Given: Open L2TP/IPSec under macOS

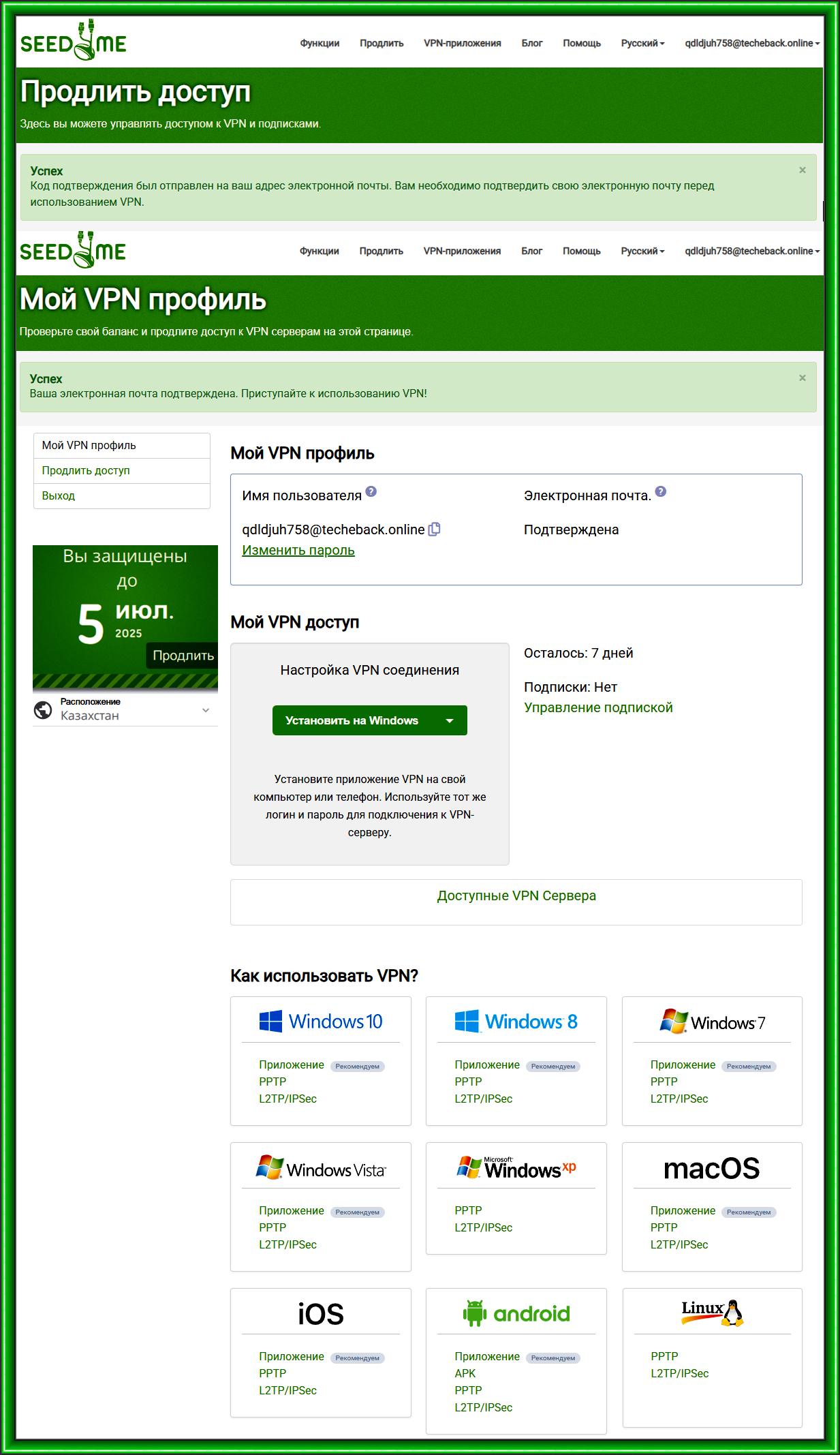Looking at the screenshot, I should pos(679,1244).
